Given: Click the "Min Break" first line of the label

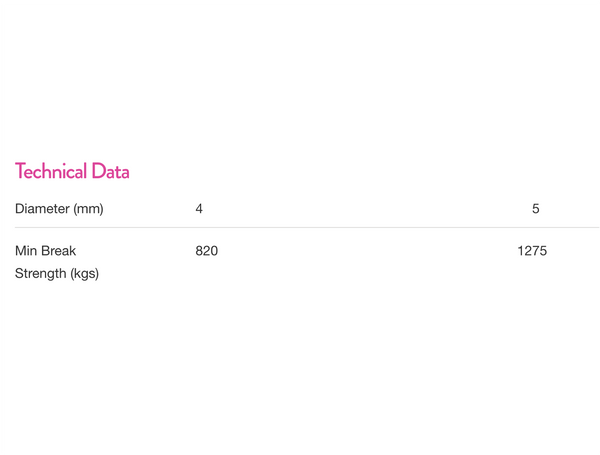Looking at the screenshot, I should (45, 251).
